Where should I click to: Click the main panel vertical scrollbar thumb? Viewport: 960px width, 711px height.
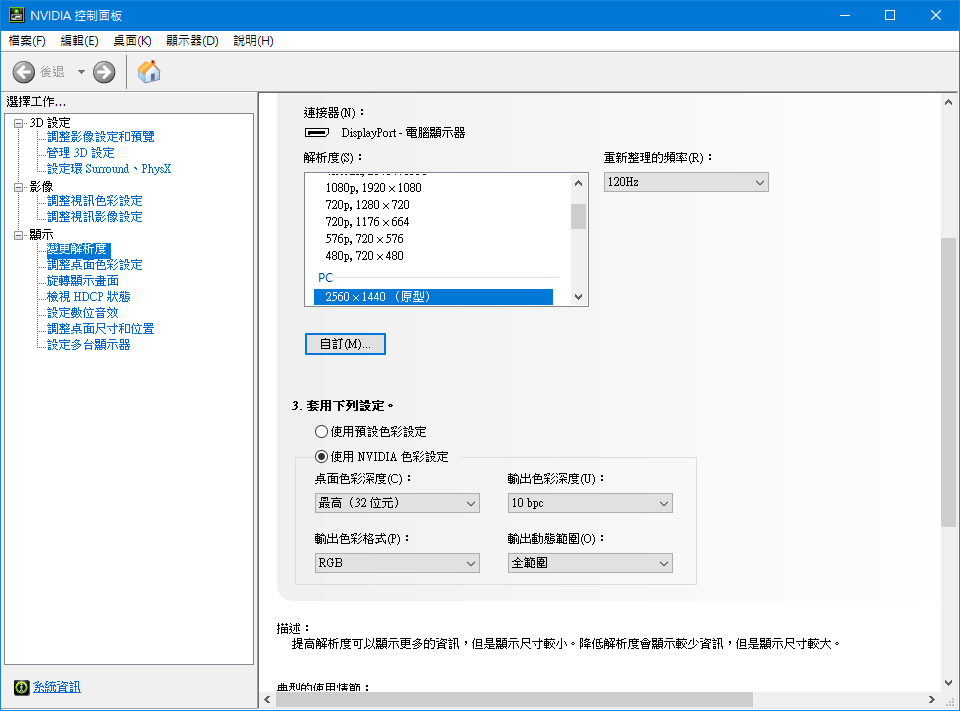click(x=948, y=382)
